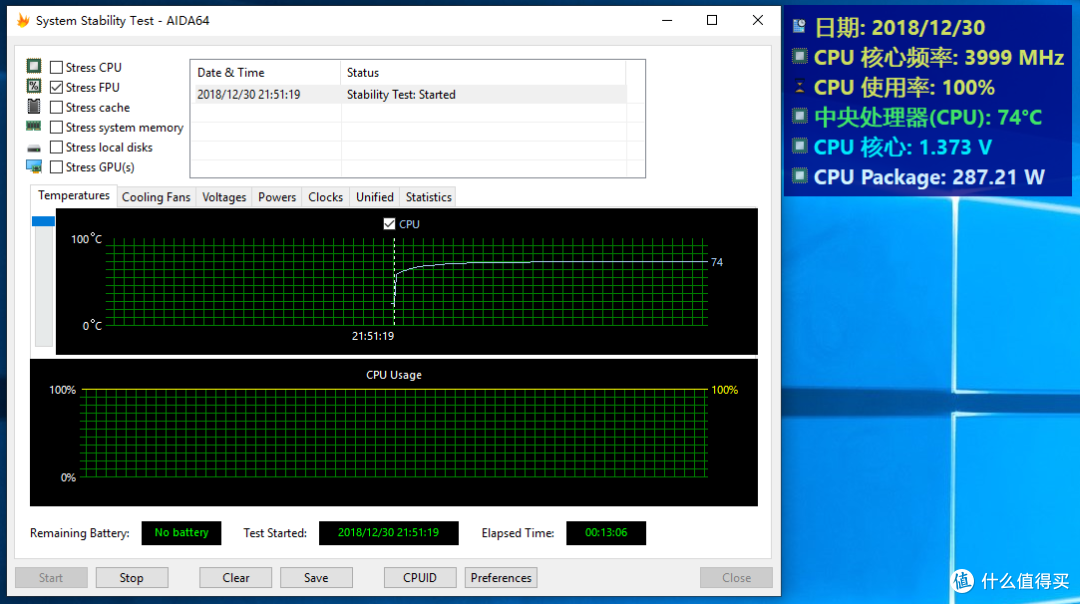Enable the Stress cache checkbox
Viewport: 1080px width, 604px height.
point(56,107)
